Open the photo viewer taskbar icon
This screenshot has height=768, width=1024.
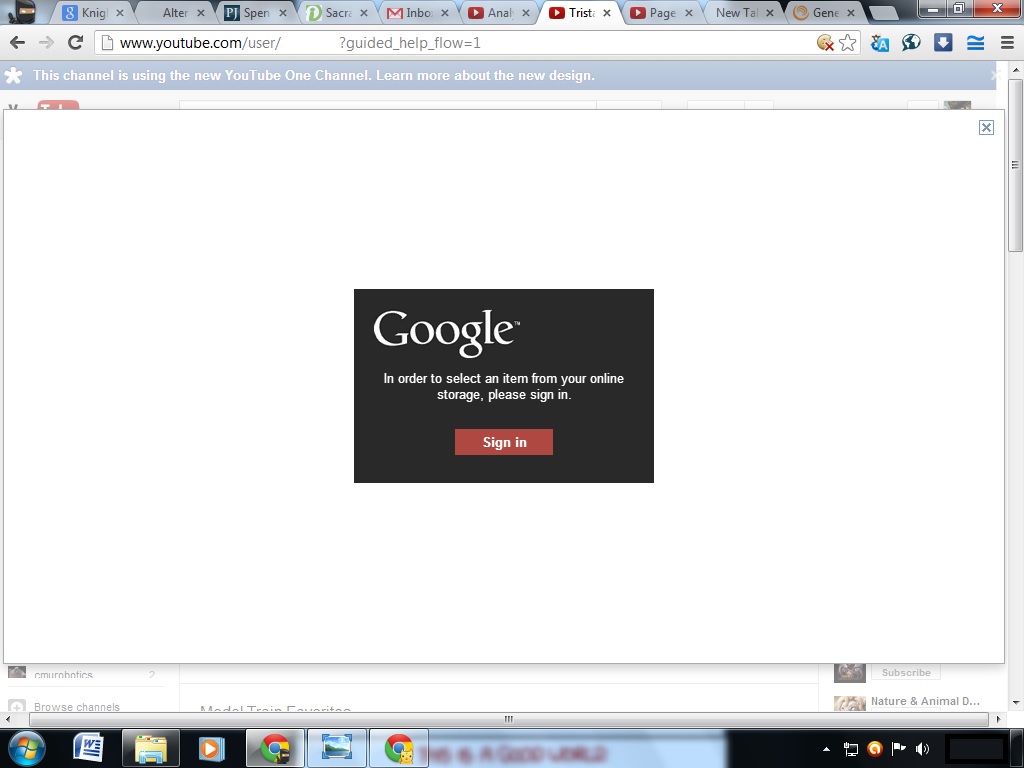click(x=337, y=748)
